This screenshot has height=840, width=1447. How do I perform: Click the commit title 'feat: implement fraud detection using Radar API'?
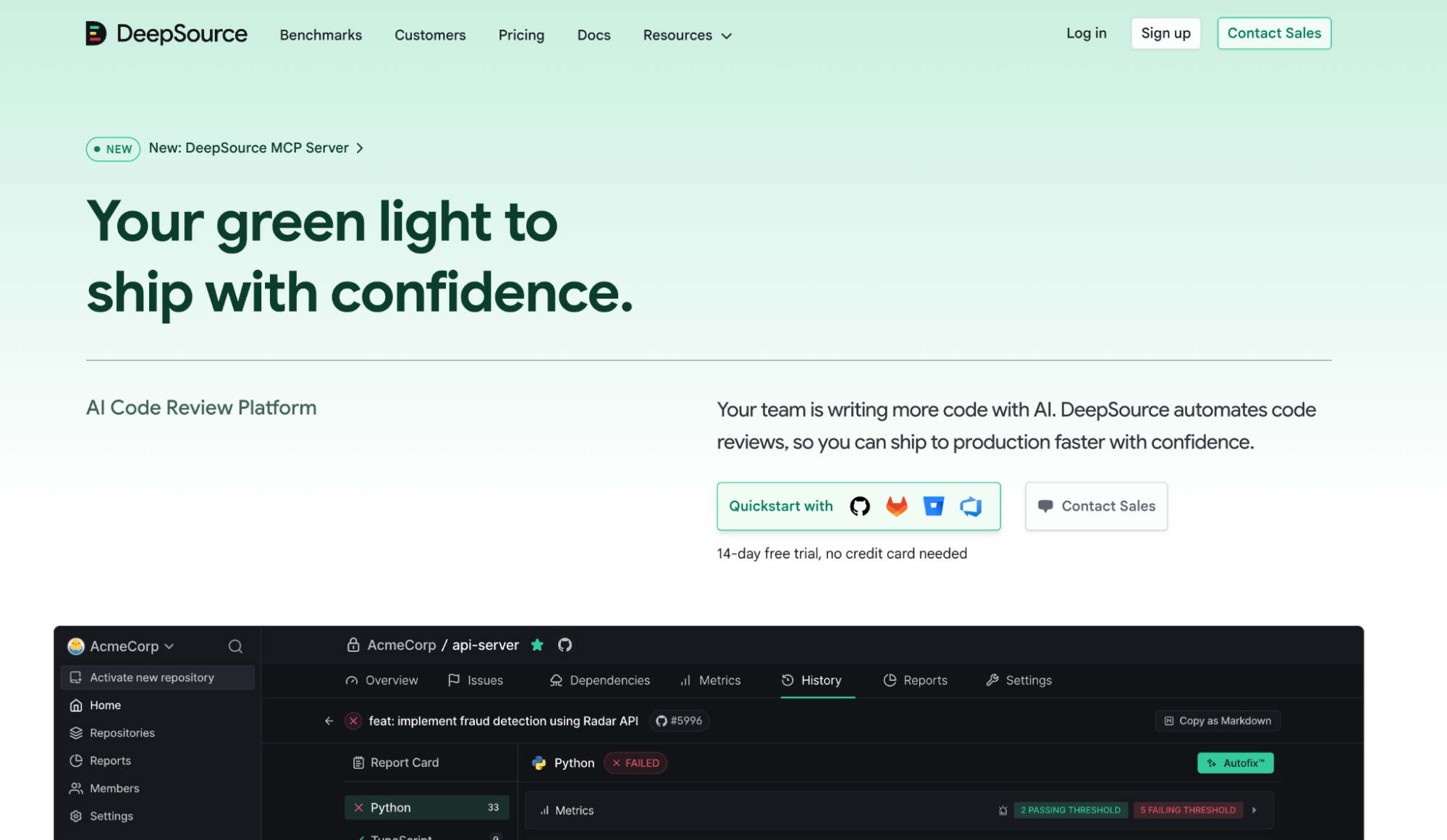tap(503, 721)
